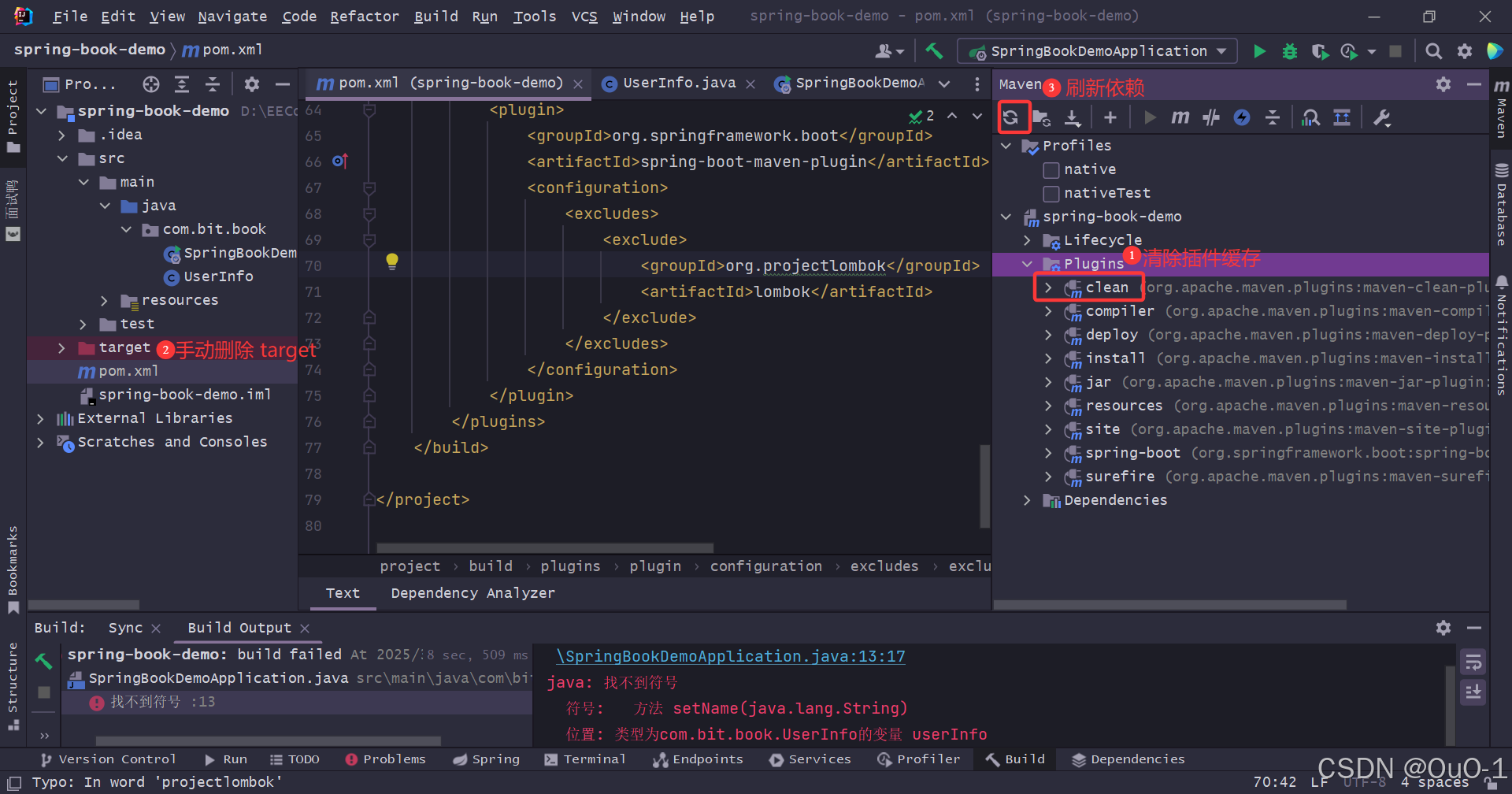Collapse the Profiles node in Maven

pyautogui.click(x=1006, y=146)
